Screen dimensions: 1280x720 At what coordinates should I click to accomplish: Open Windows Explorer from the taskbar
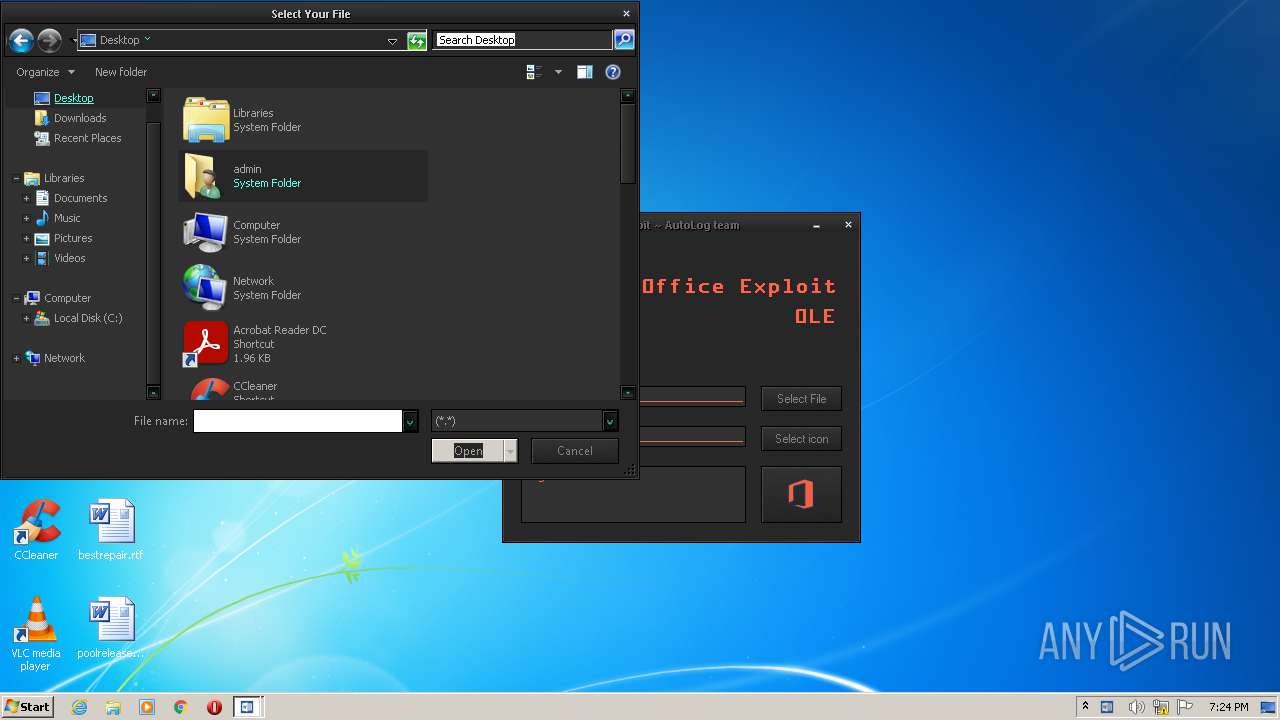113,707
